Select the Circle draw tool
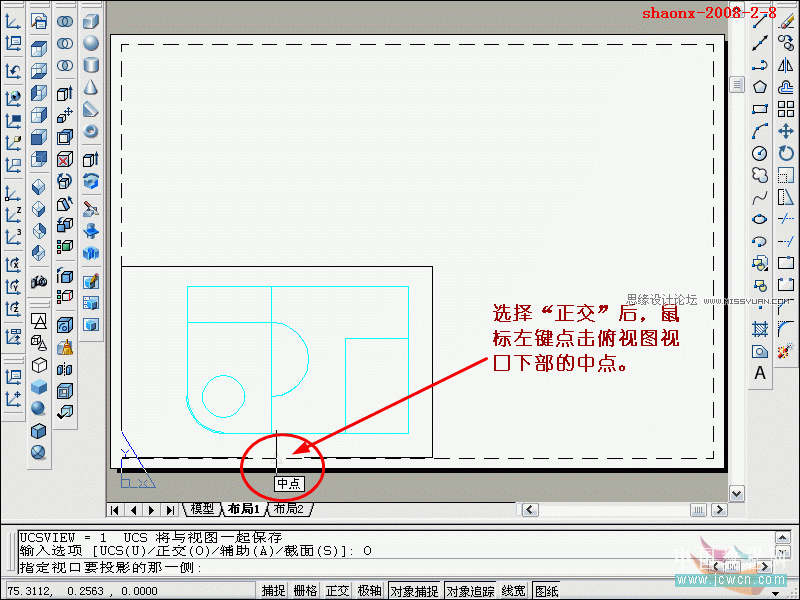Screen dimensions: 800x600 point(760,153)
